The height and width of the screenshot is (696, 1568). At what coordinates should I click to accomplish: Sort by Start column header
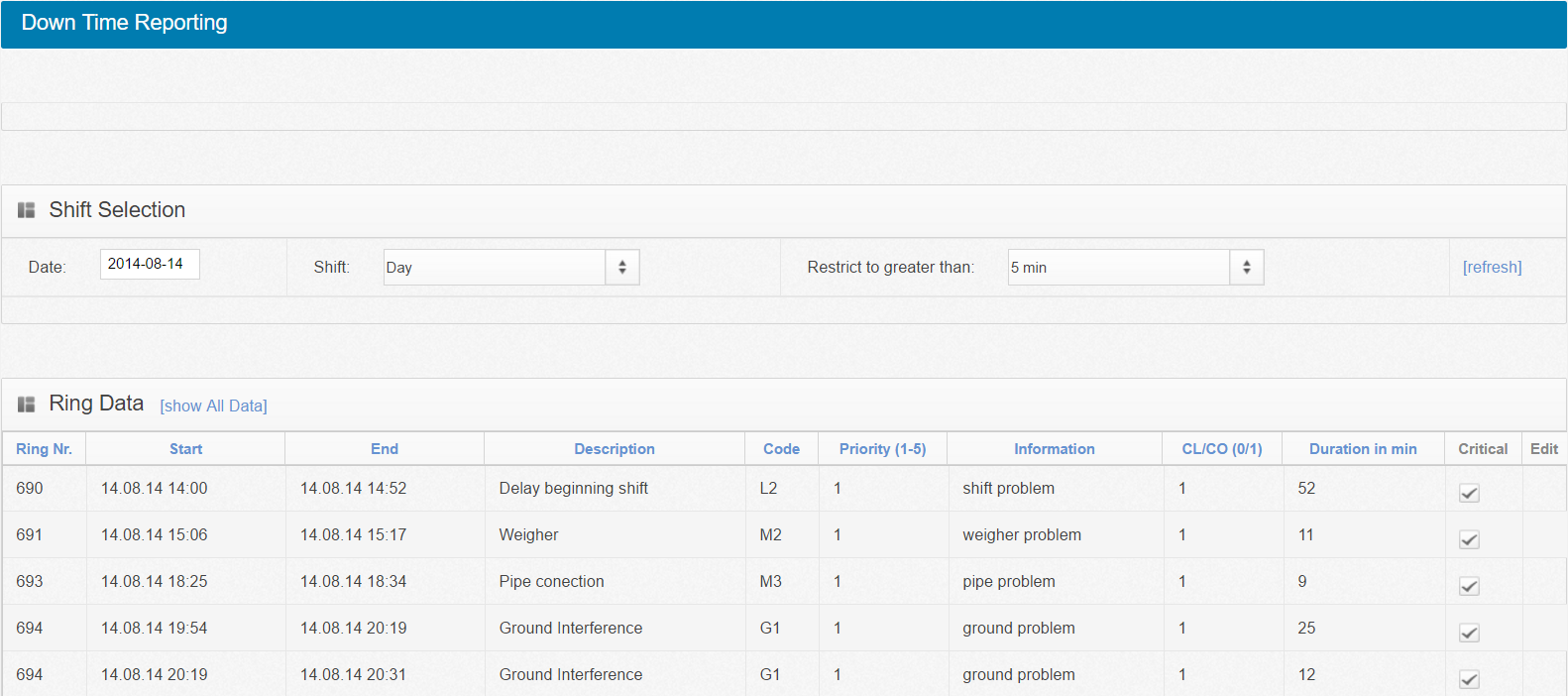(185, 449)
